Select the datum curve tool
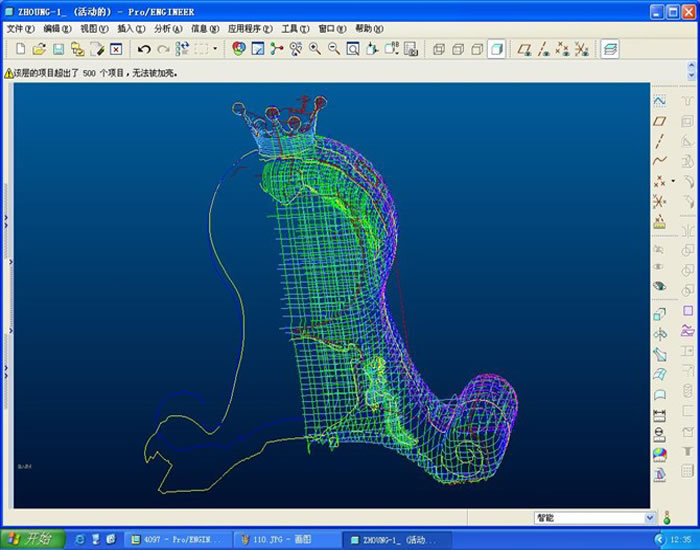 [659, 160]
